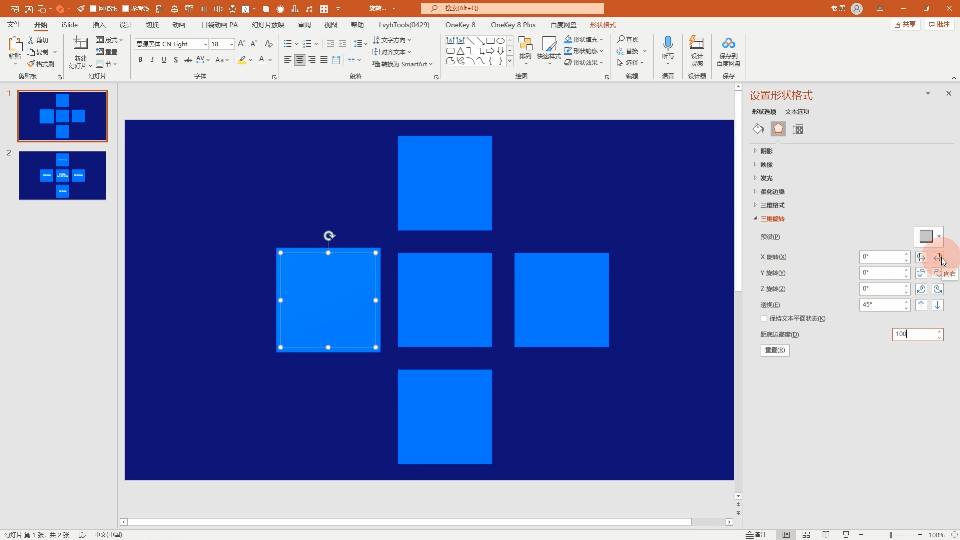Open the 3-D rotation presets dropdown
Image resolution: width=960 pixels, height=540 pixels.
click(929, 236)
